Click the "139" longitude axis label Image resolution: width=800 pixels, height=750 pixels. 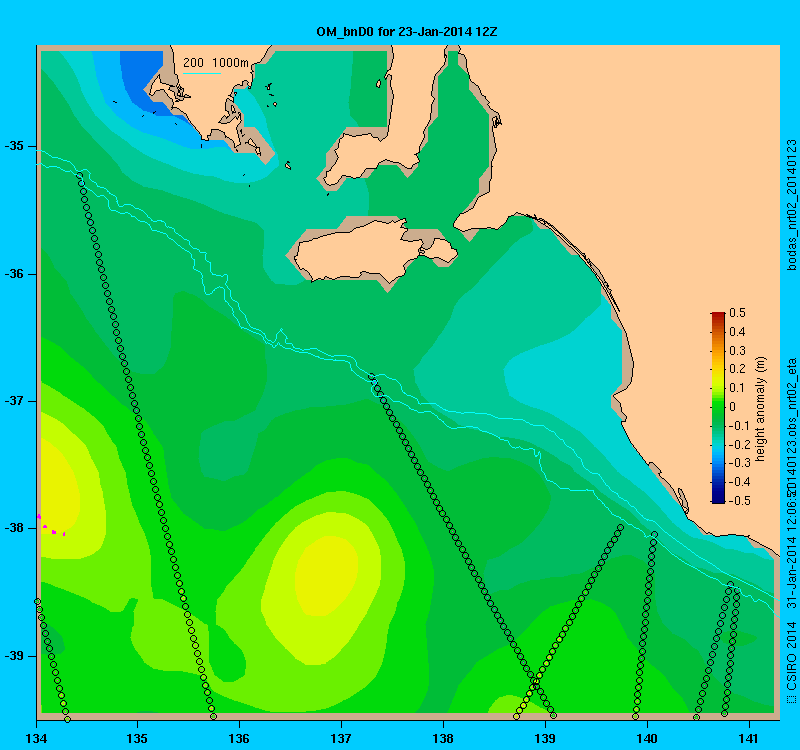(x=545, y=738)
